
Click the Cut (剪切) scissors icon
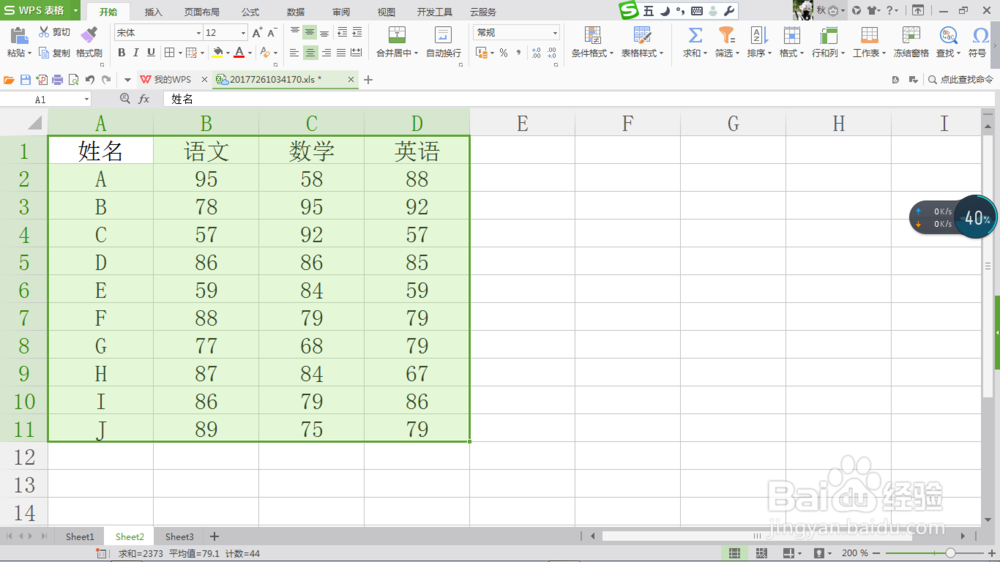click(43, 32)
